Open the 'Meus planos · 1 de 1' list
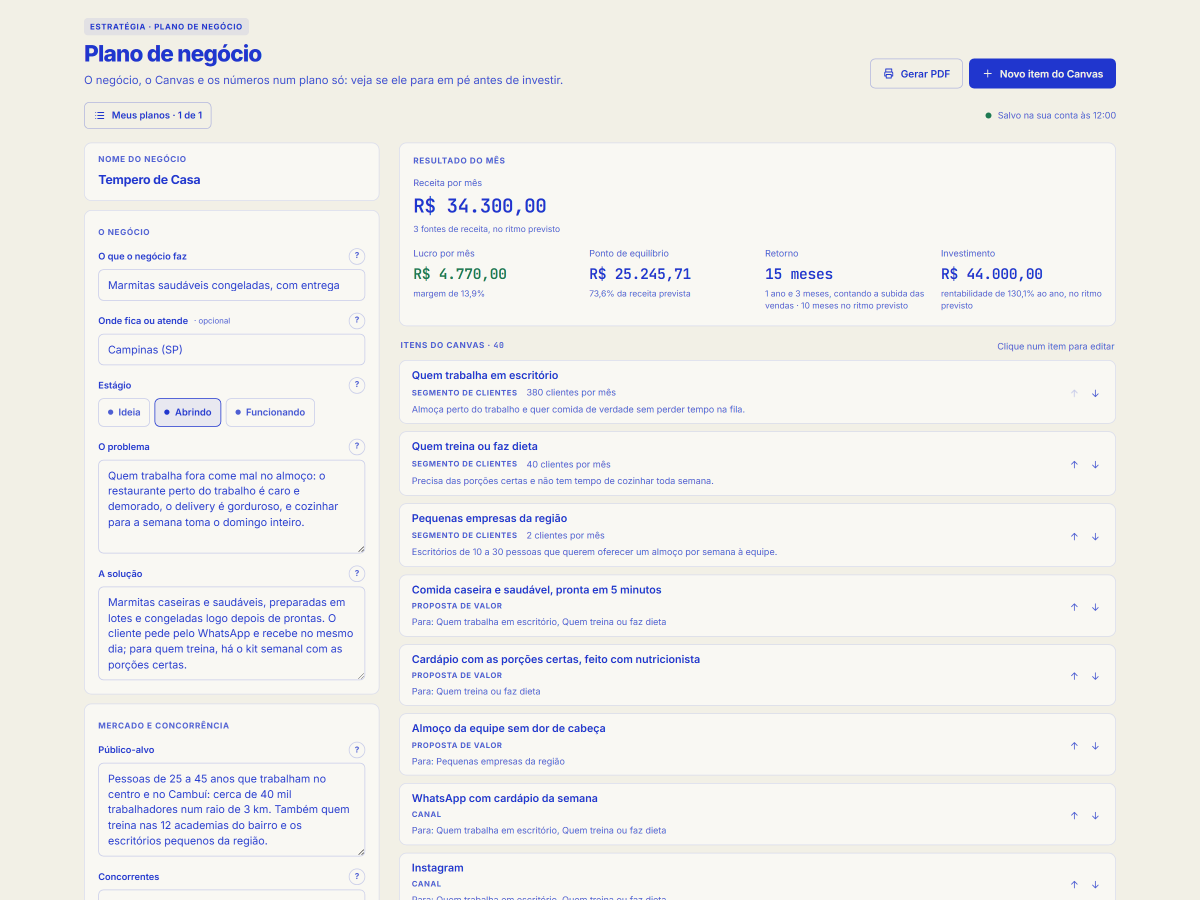This screenshot has height=900, width=1200. click(x=148, y=115)
